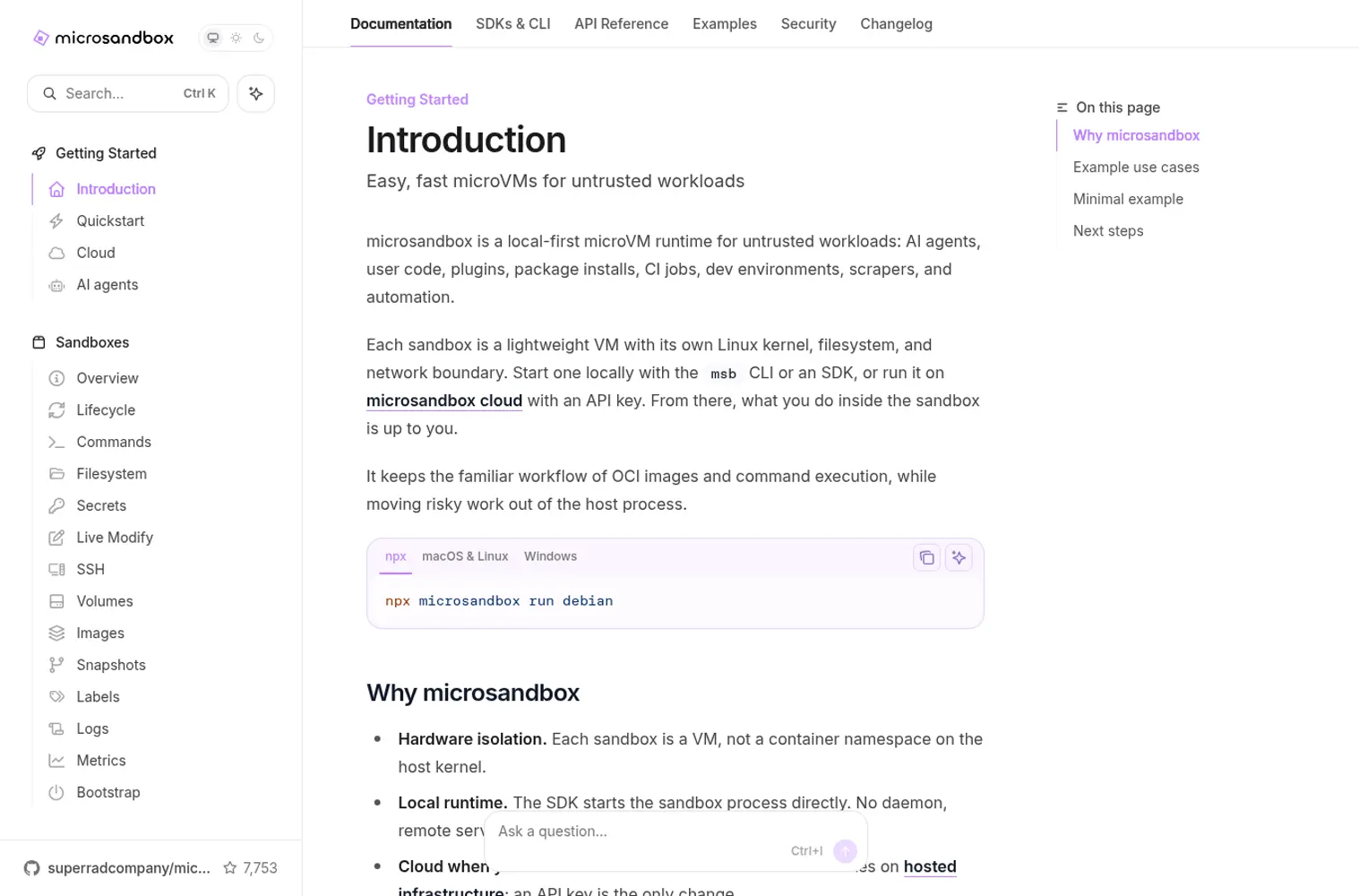Select the Windows code tab
Image resolution: width=1359 pixels, height=896 pixels.
(551, 556)
